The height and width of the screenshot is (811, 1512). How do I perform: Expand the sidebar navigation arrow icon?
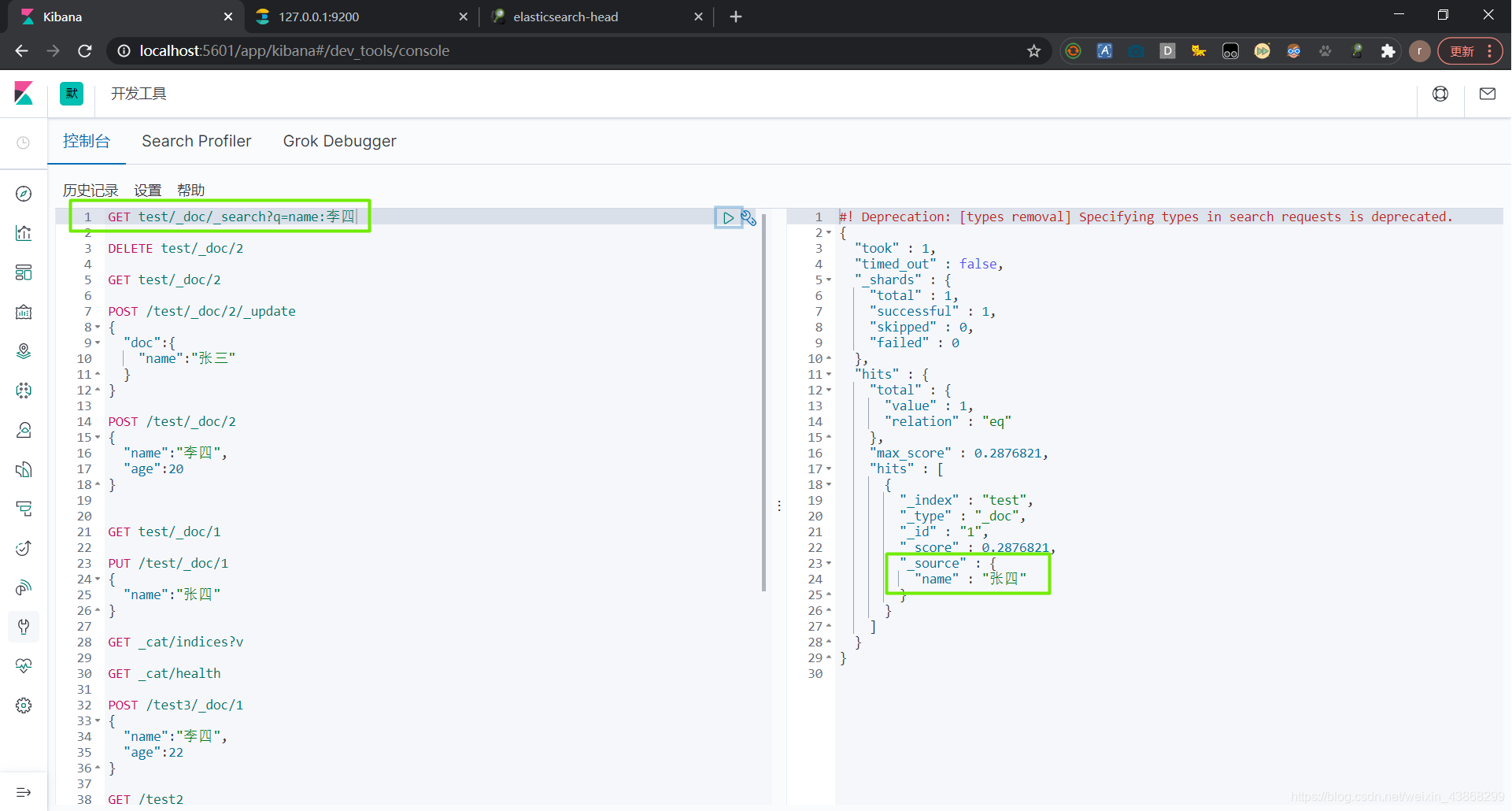point(24,792)
